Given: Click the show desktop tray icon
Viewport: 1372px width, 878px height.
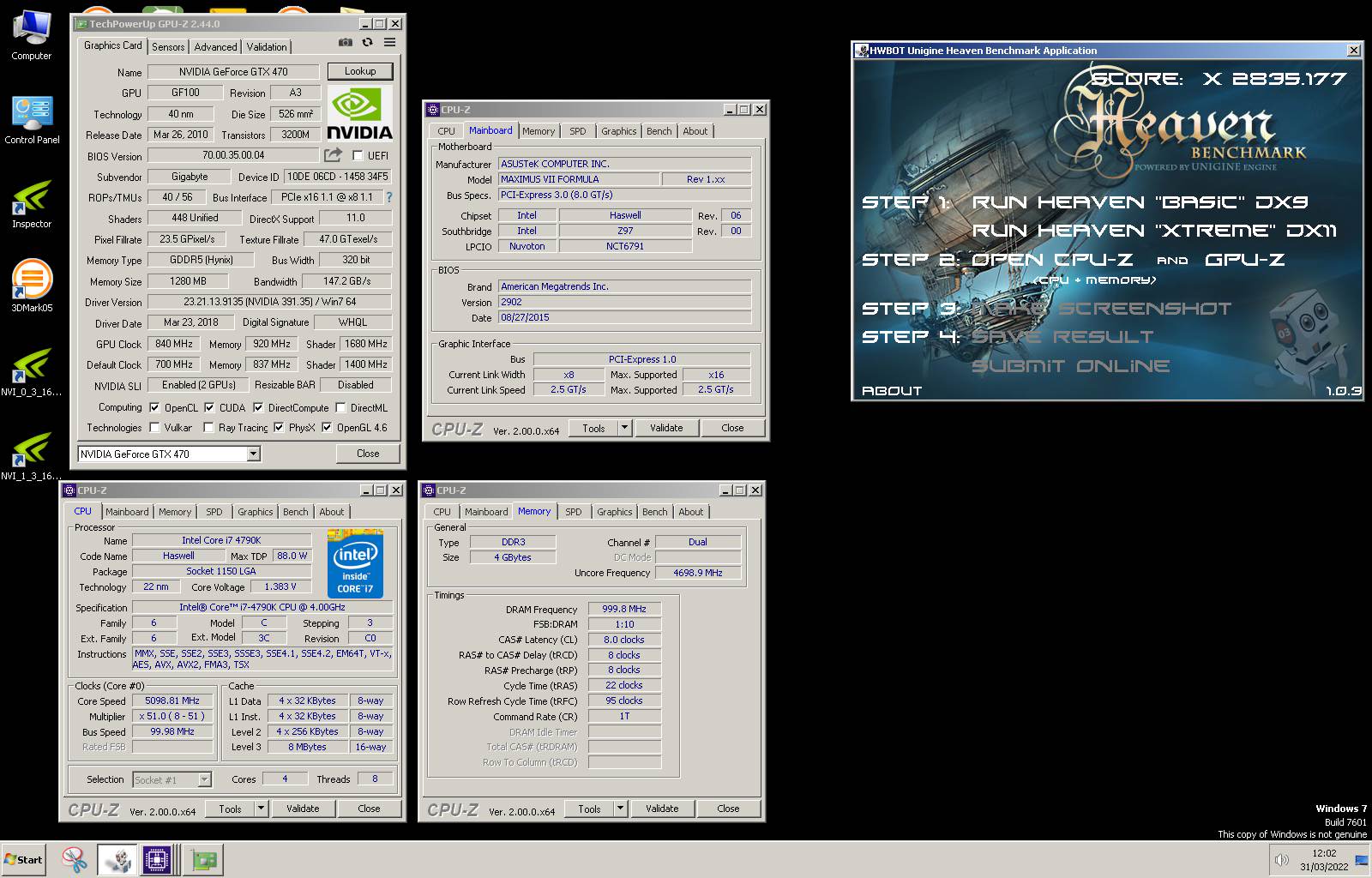Looking at the screenshot, I should (x=1362, y=860).
